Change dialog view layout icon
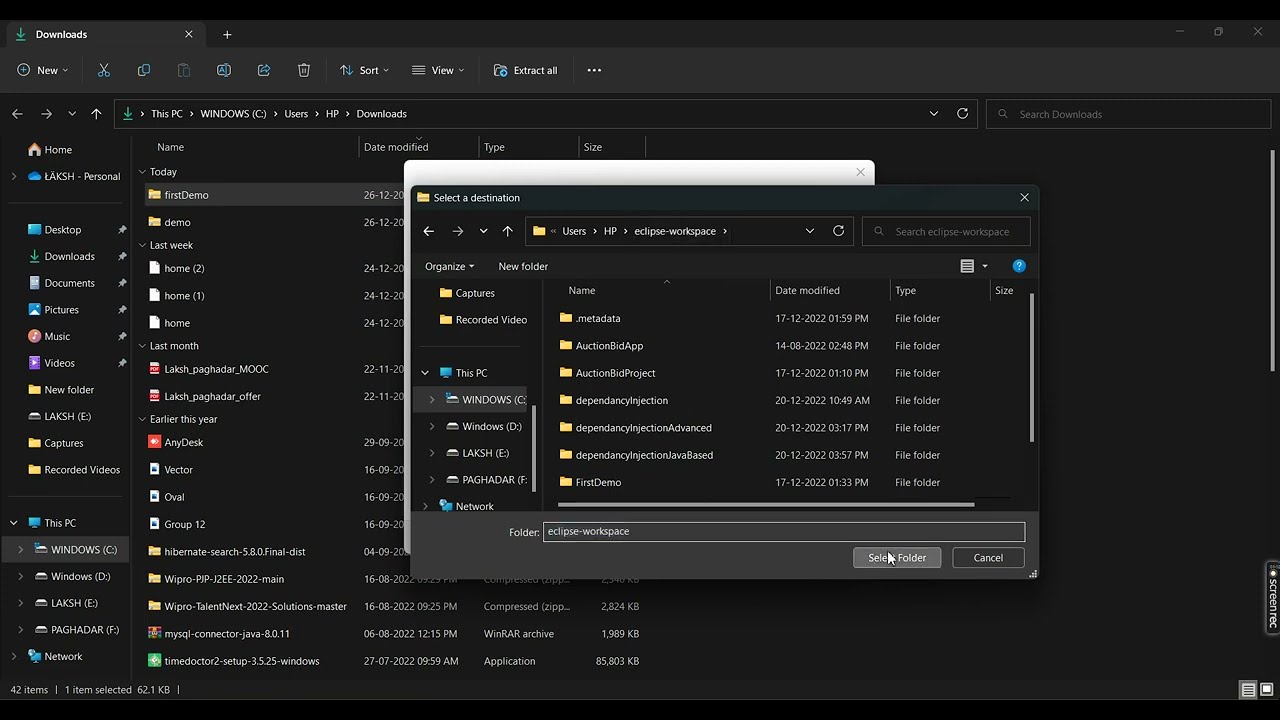 [967, 266]
